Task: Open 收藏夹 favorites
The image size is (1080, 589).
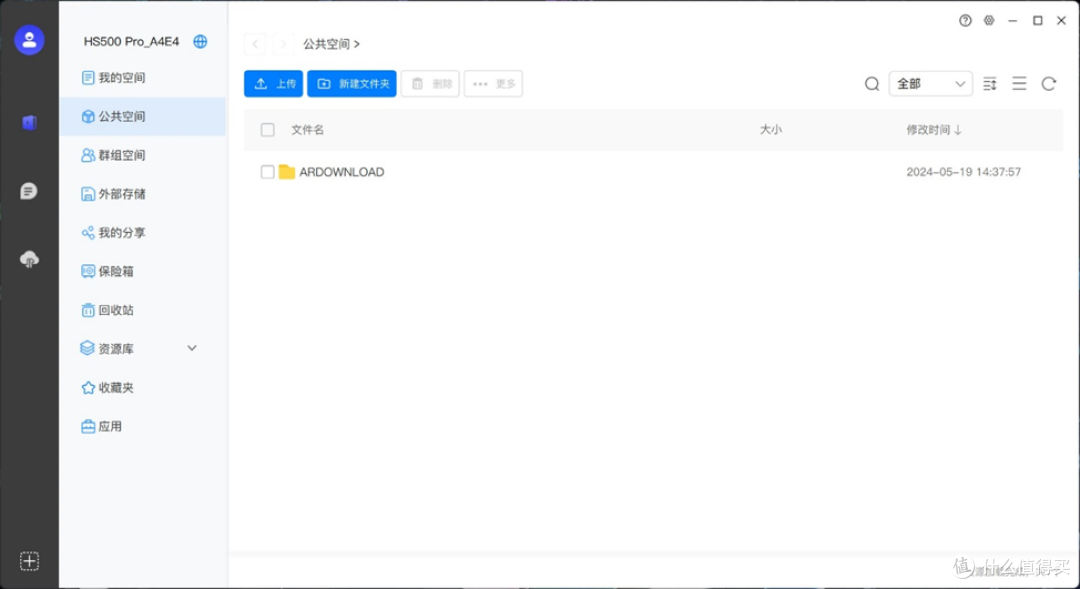Action: click(143, 388)
